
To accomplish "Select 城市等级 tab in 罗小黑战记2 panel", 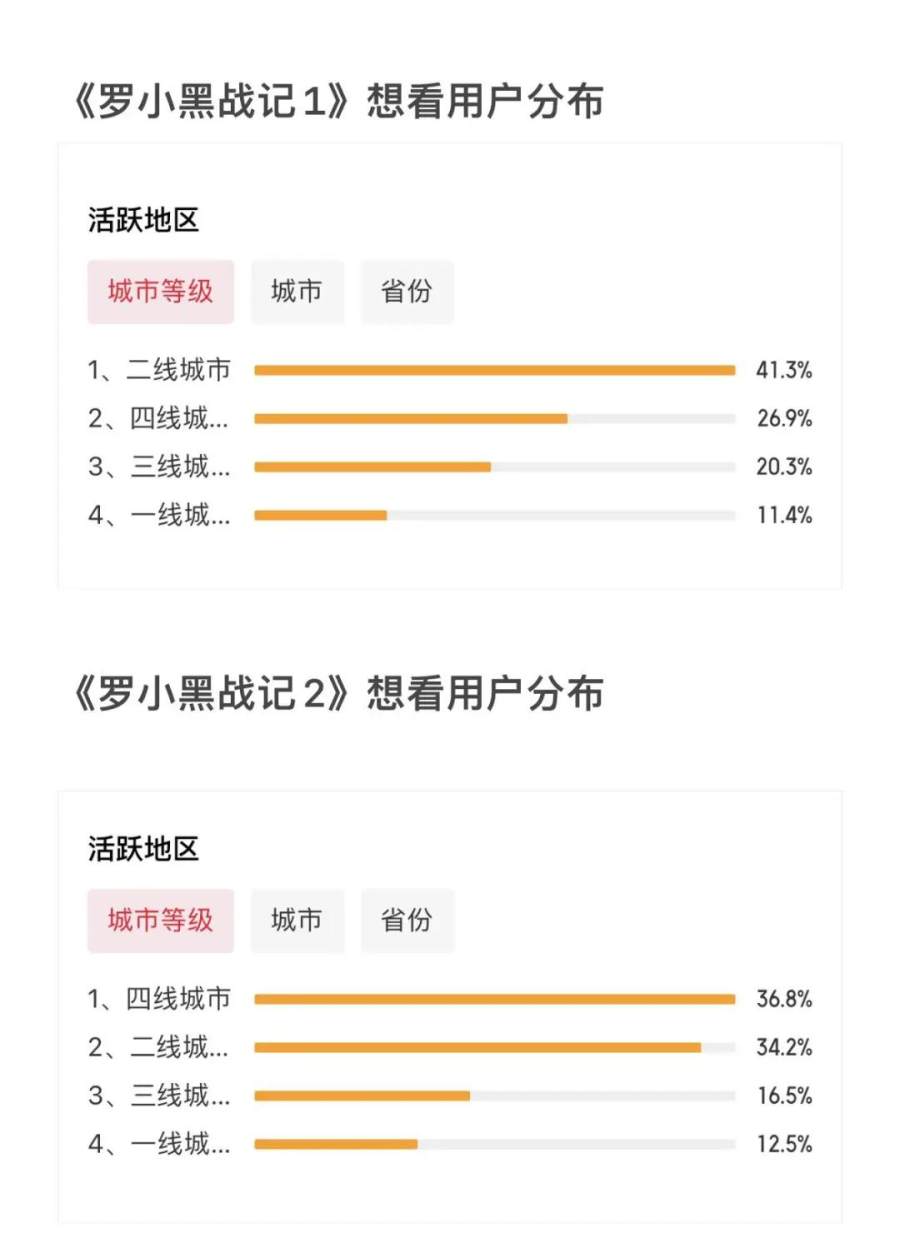I will pos(160,920).
